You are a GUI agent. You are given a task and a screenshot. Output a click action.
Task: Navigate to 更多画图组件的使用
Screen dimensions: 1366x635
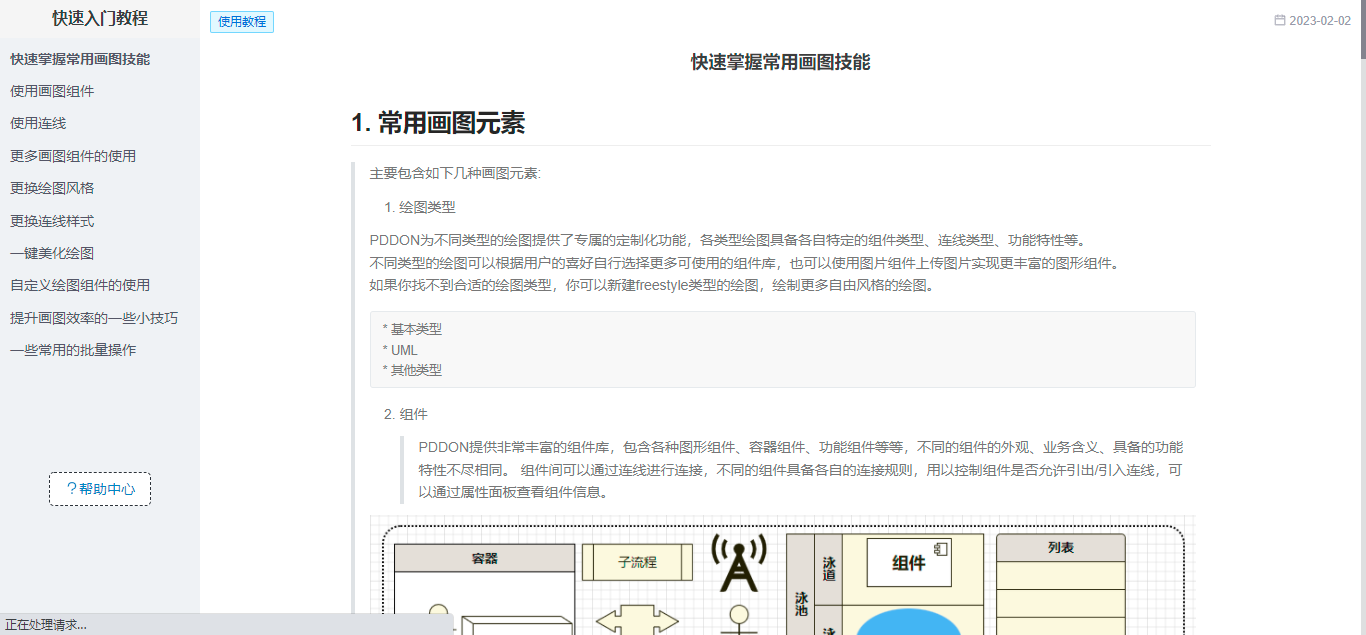(x=73, y=156)
